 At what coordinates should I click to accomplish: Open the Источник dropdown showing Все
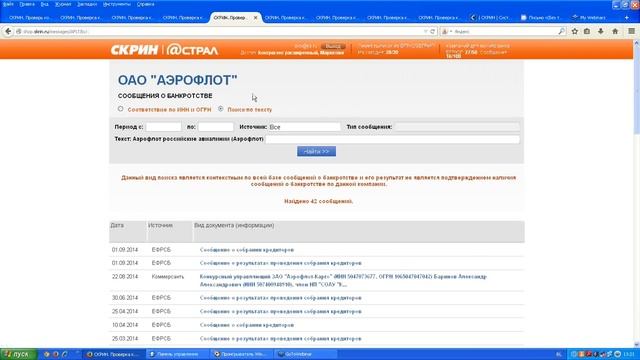(304, 127)
